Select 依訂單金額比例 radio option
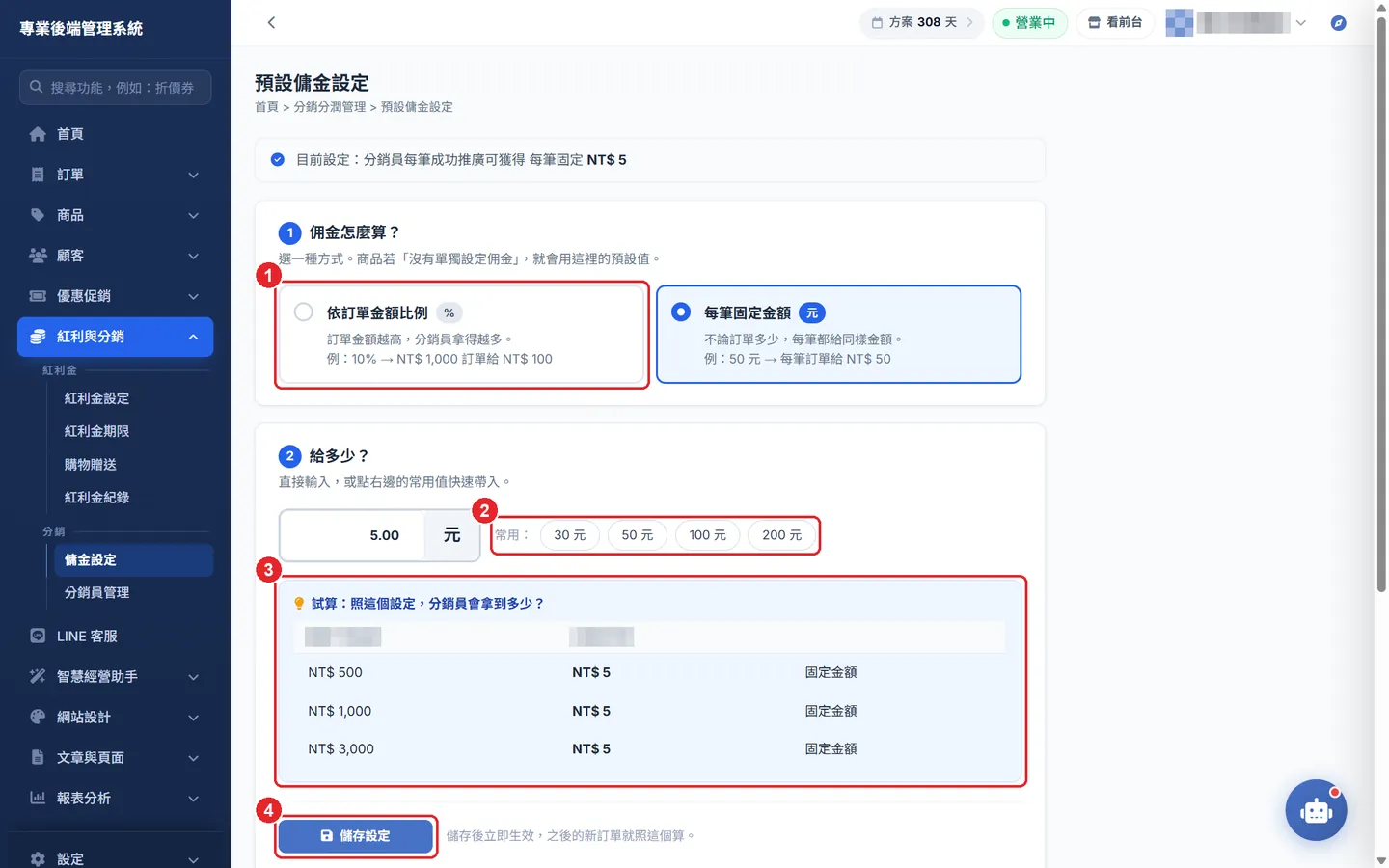Image resolution: width=1389 pixels, height=868 pixels. coord(303,312)
